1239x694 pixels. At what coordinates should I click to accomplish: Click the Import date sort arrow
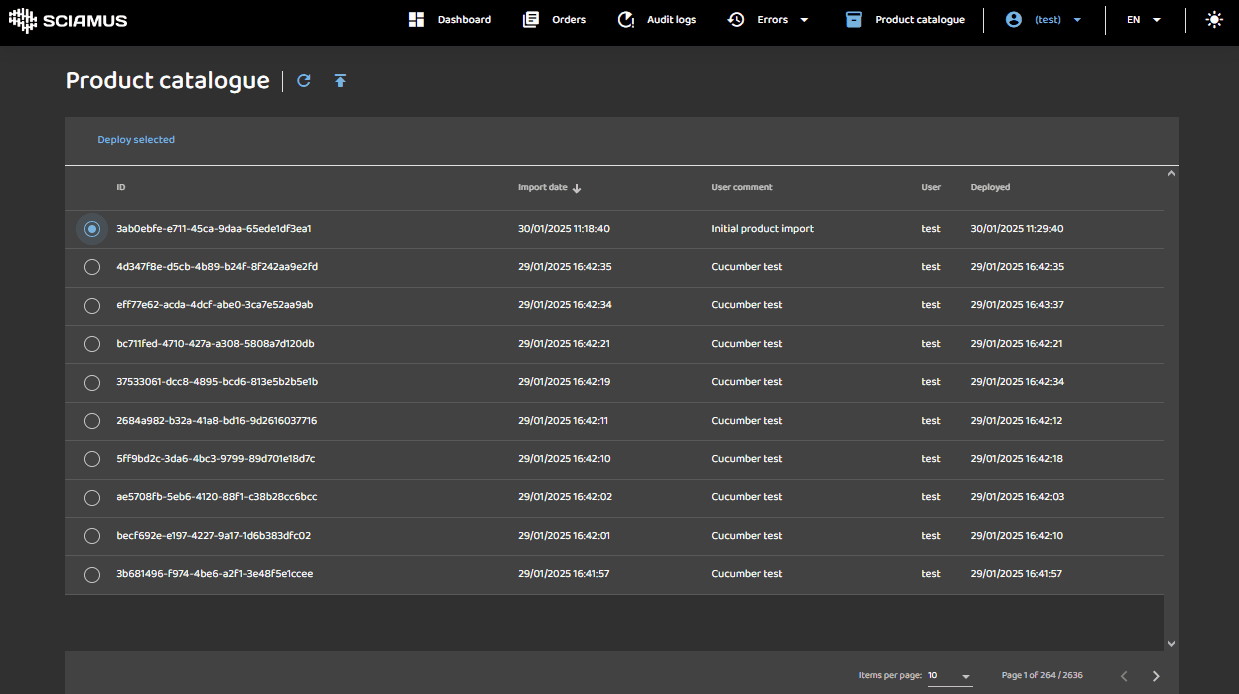pos(577,188)
